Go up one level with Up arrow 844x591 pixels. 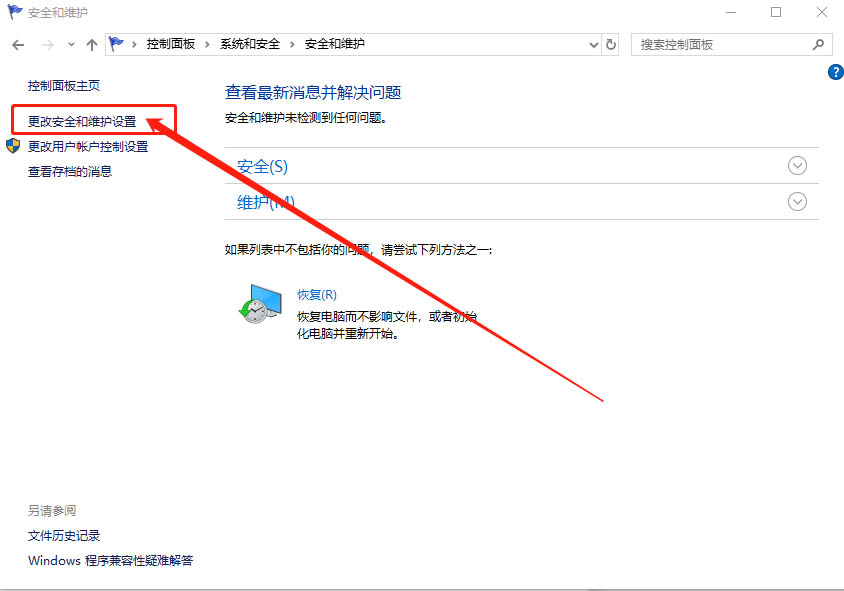point(92,45)
